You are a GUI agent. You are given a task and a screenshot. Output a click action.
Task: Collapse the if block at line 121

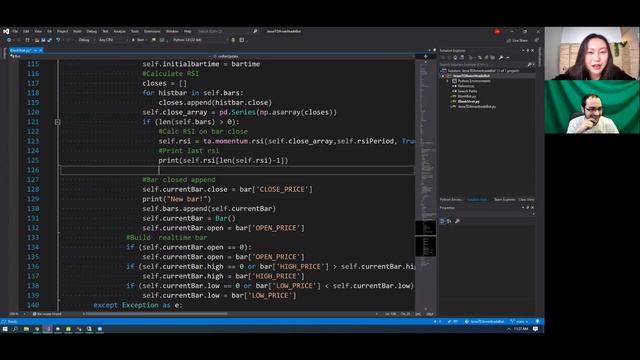[58, 122]
